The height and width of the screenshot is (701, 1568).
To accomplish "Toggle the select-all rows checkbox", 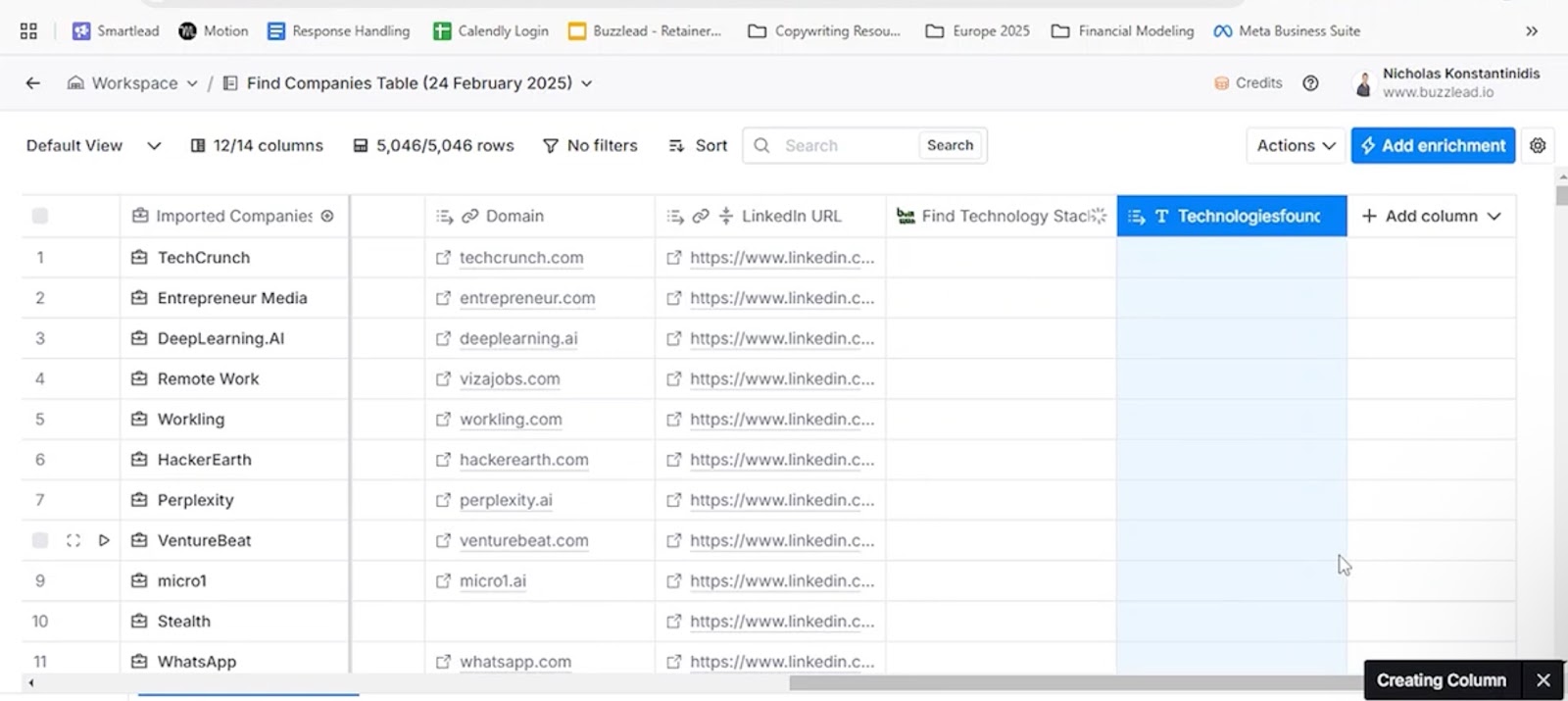I will pos(40,216).
